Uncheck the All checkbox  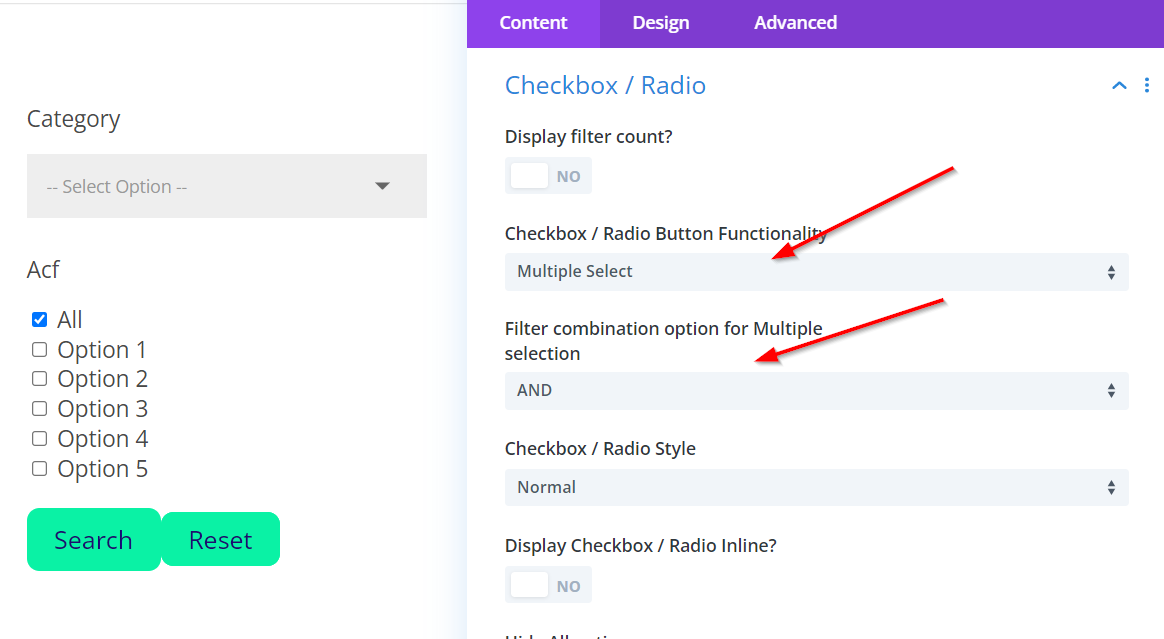point(40,320)
